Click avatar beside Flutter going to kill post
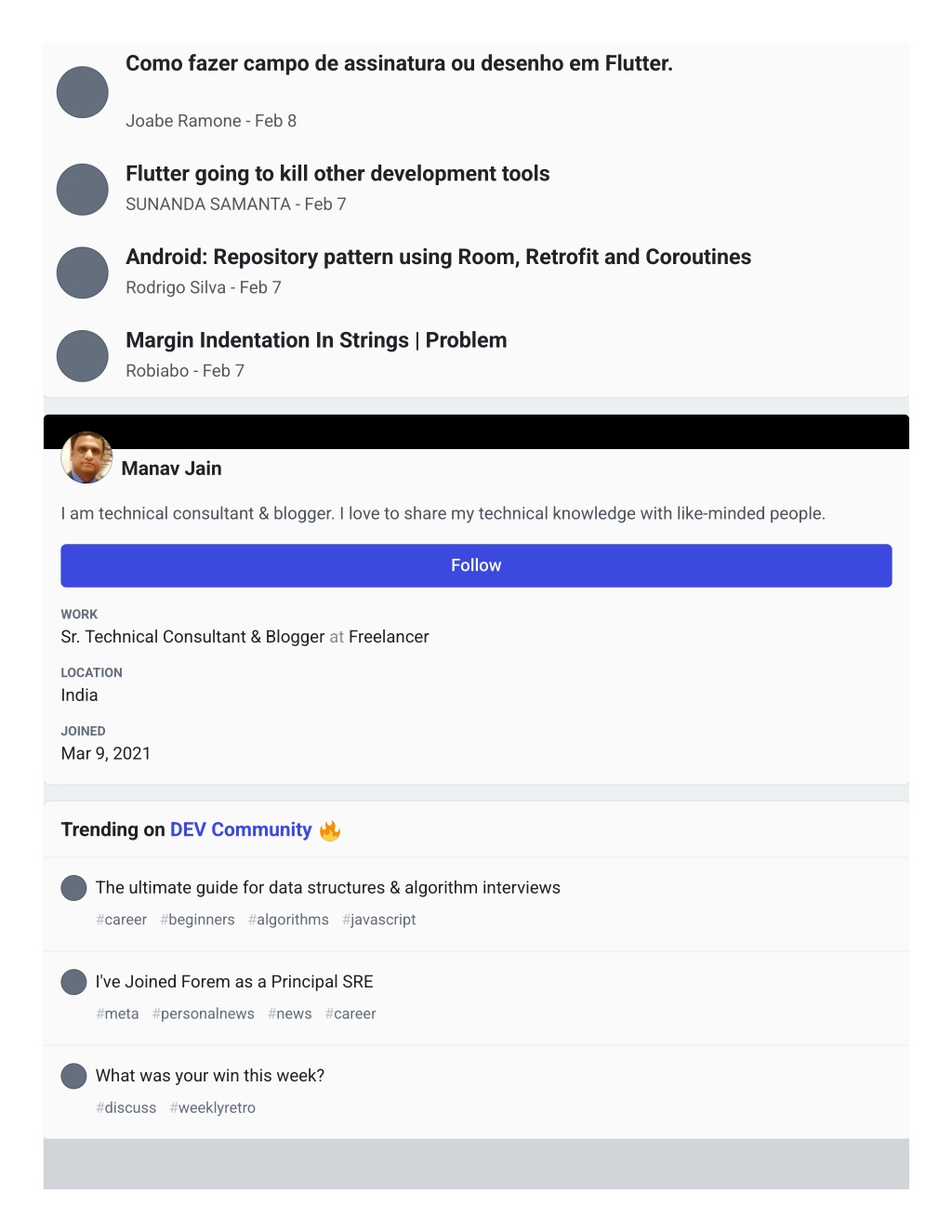This screenshot has height=1232, width=952. point(83,190)
